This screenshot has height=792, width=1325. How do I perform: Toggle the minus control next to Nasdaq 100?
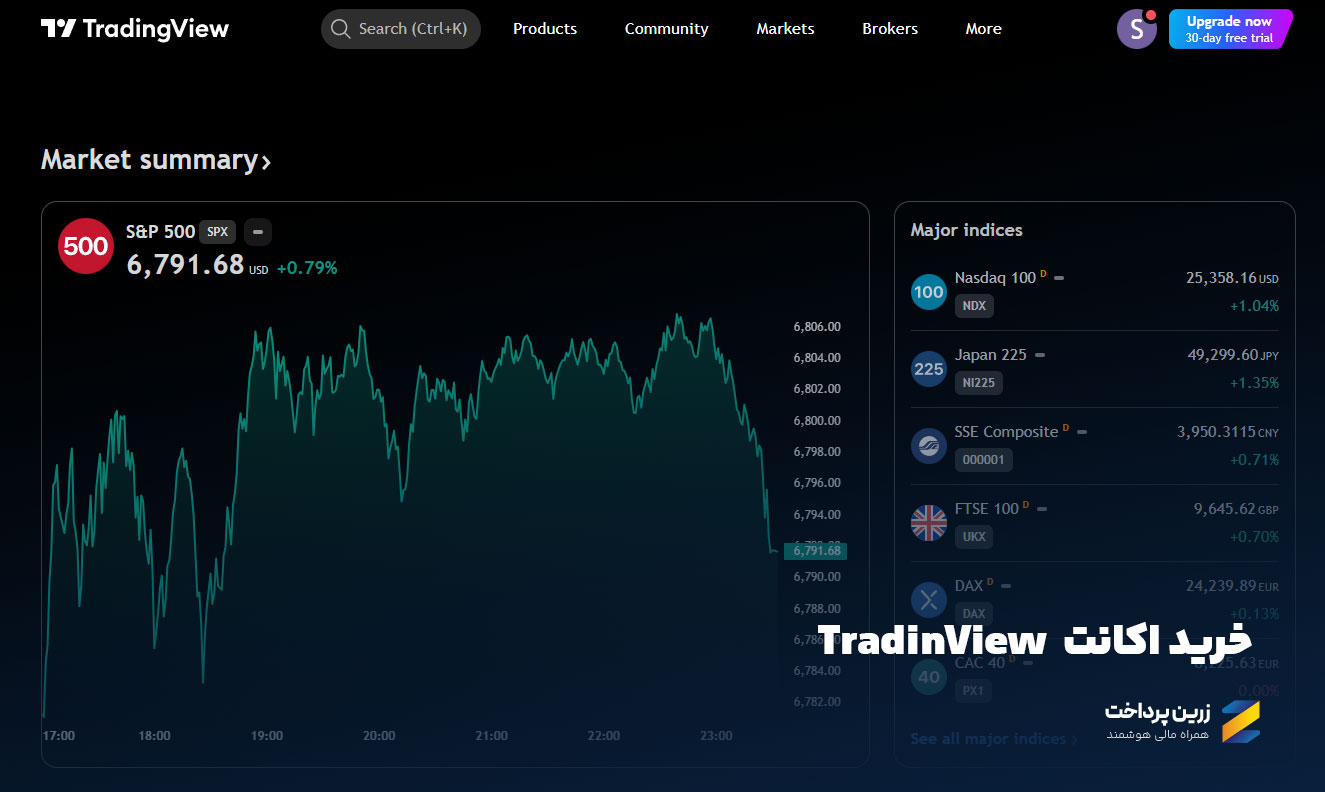(1060, 278)
